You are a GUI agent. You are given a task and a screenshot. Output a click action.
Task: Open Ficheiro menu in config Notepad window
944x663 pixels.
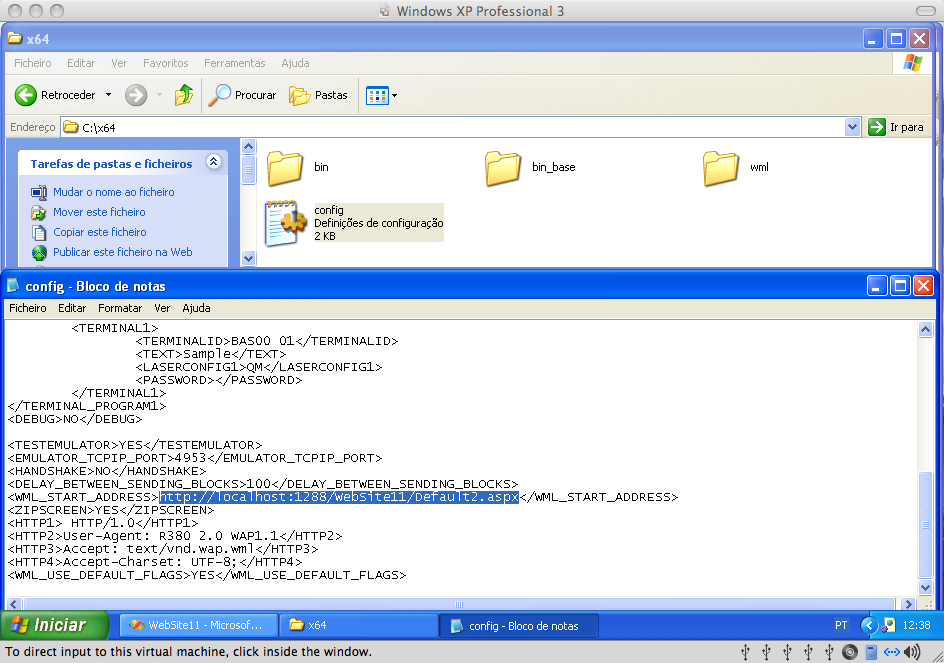click(28, 308)
